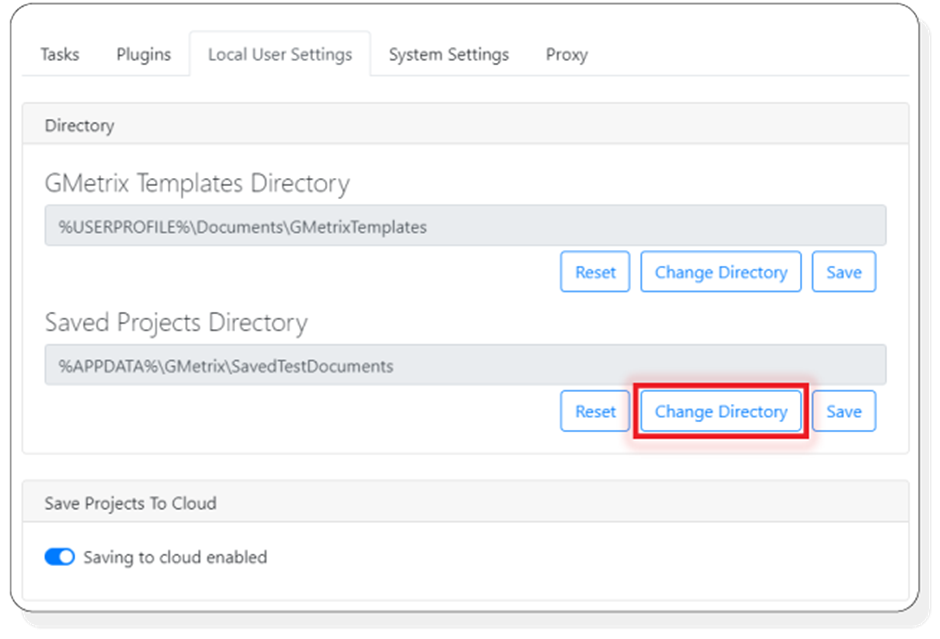Reset the GMetrix Templates Directory

594,271
